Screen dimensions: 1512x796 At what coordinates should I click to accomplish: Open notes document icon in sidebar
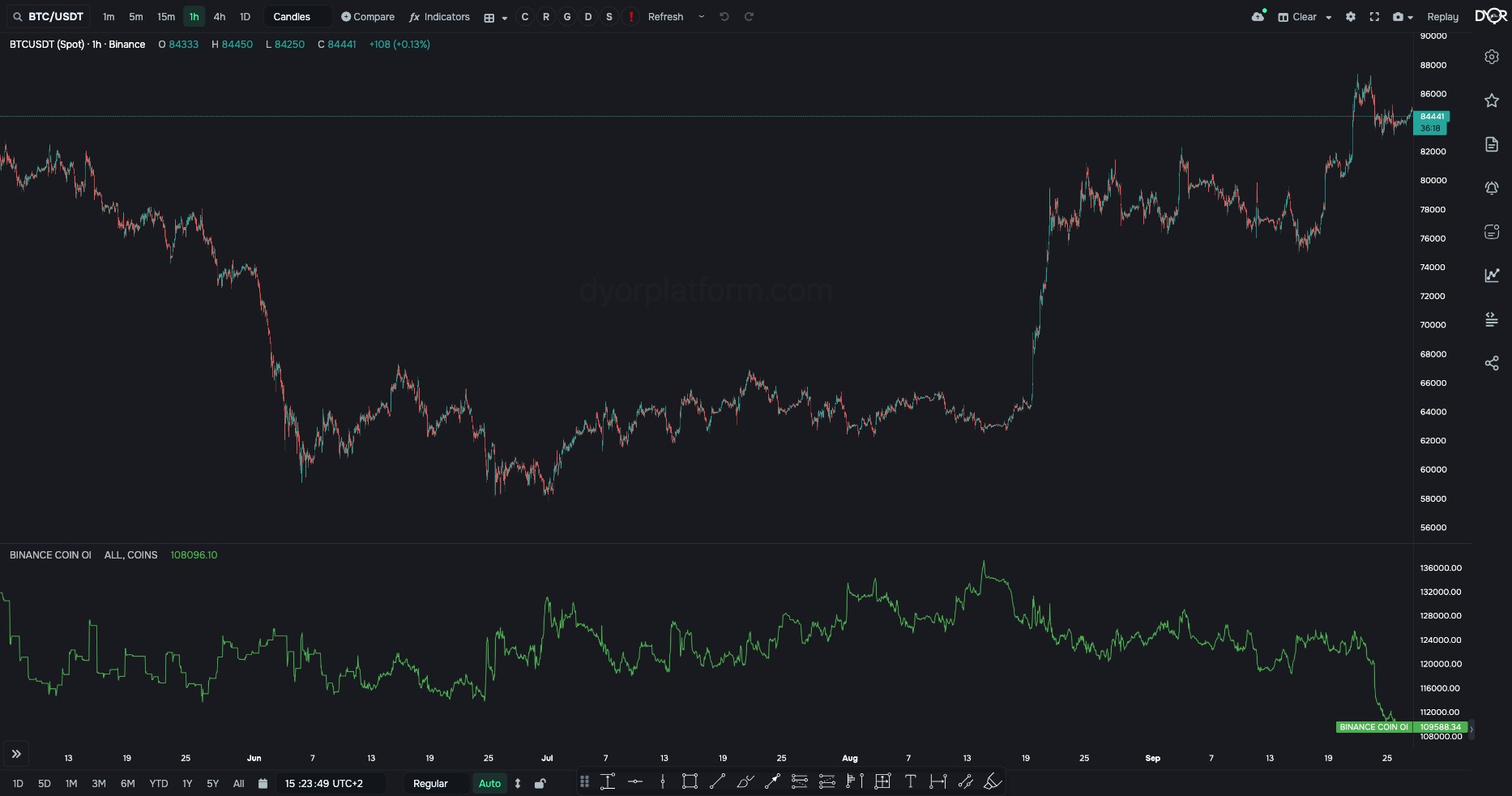(x=1492, y=144)
